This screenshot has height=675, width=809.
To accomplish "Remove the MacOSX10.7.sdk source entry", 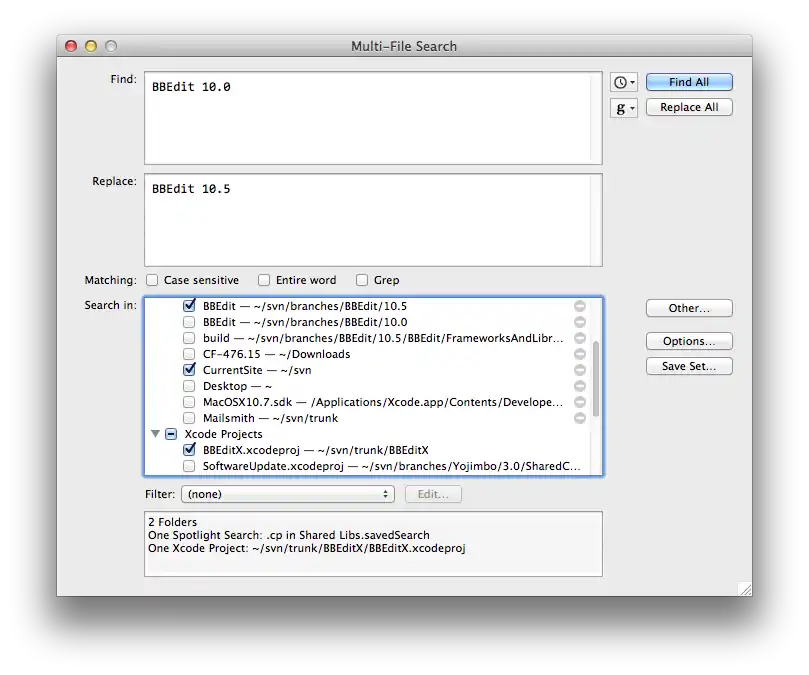I will (580, 402).
